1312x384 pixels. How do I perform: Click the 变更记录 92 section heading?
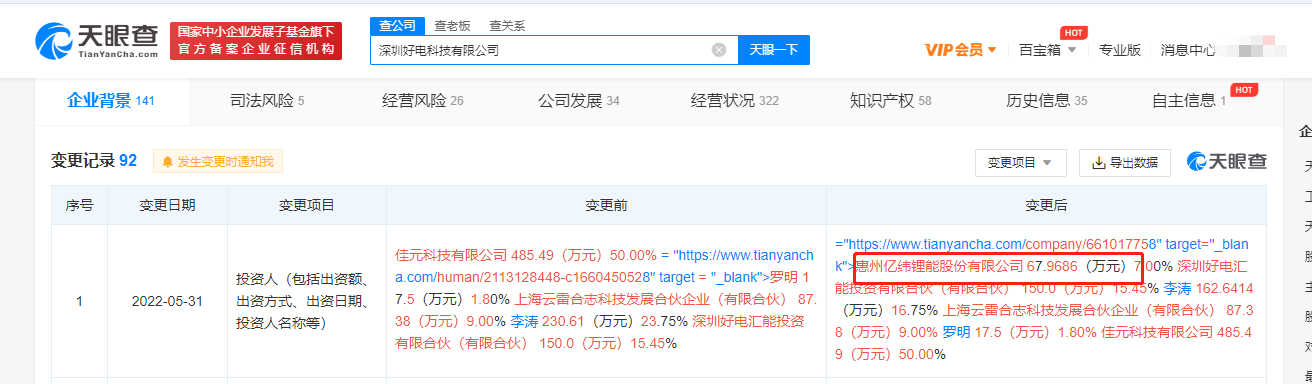point(94,161)
